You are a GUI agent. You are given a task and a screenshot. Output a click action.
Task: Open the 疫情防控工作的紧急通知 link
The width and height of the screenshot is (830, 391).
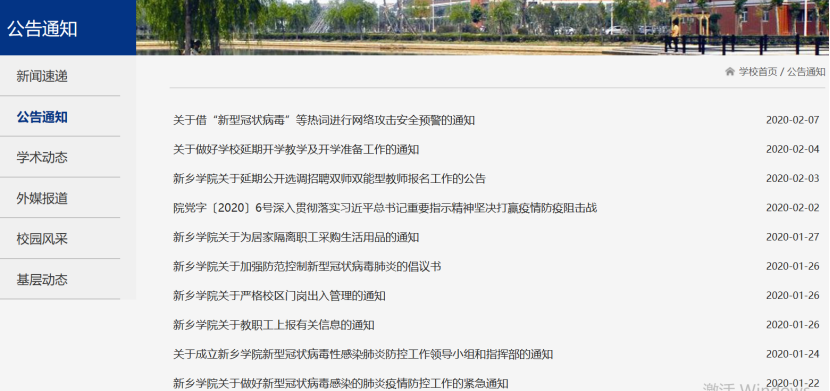340,383
